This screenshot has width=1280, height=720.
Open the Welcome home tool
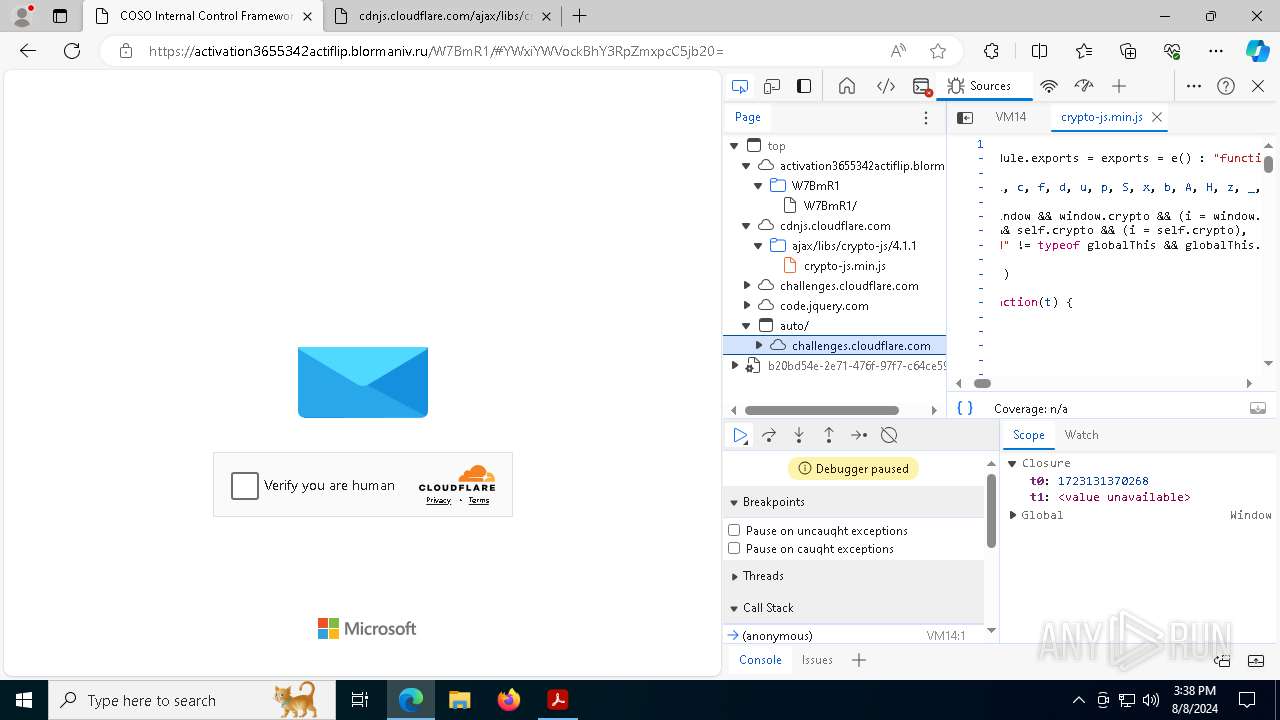point(847,86)
